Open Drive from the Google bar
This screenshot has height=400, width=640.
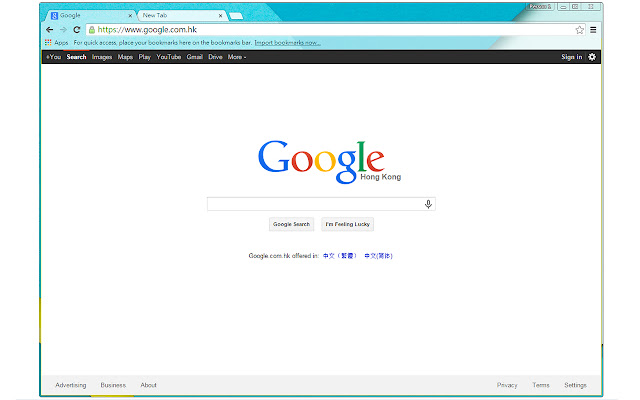coord(215,57)
